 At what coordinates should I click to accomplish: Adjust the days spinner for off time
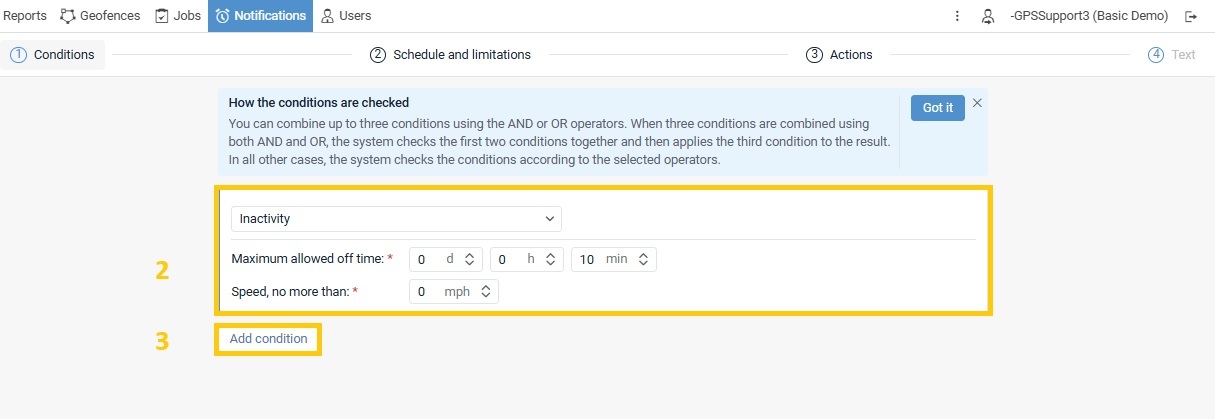tap(468, 260)
